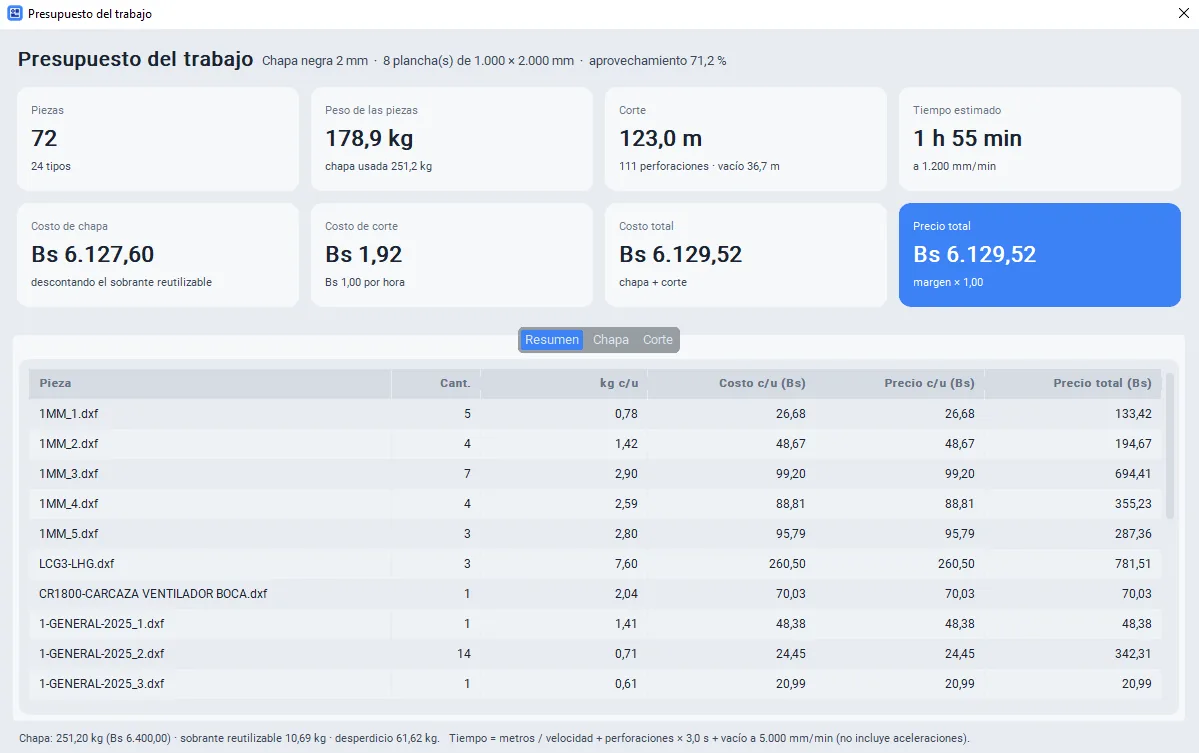Click the margen × 1,00 text
The image size is (1199, 753).
[x=948, y=282]
